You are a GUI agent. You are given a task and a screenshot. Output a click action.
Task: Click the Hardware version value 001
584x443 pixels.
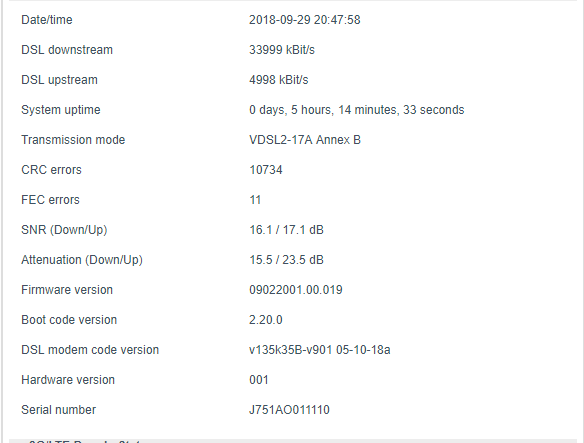pos(258,380)
